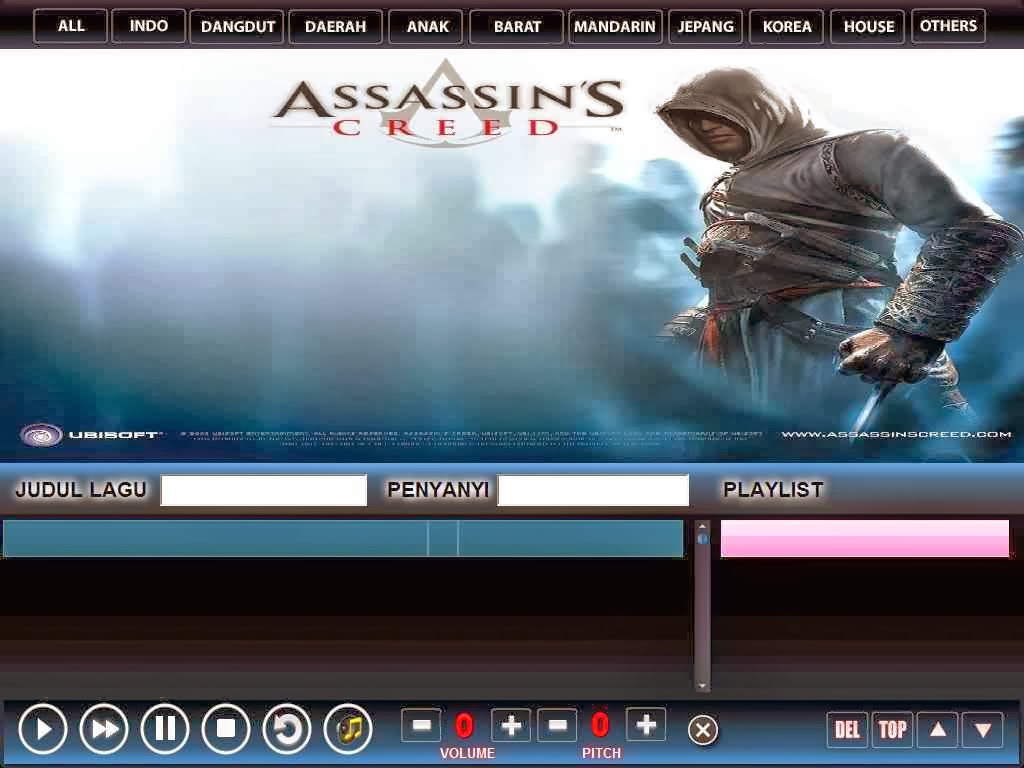Screen dimensions: 1024x768
Task: Move playlist item down with arrow
Action: click(x=983, y=729)
